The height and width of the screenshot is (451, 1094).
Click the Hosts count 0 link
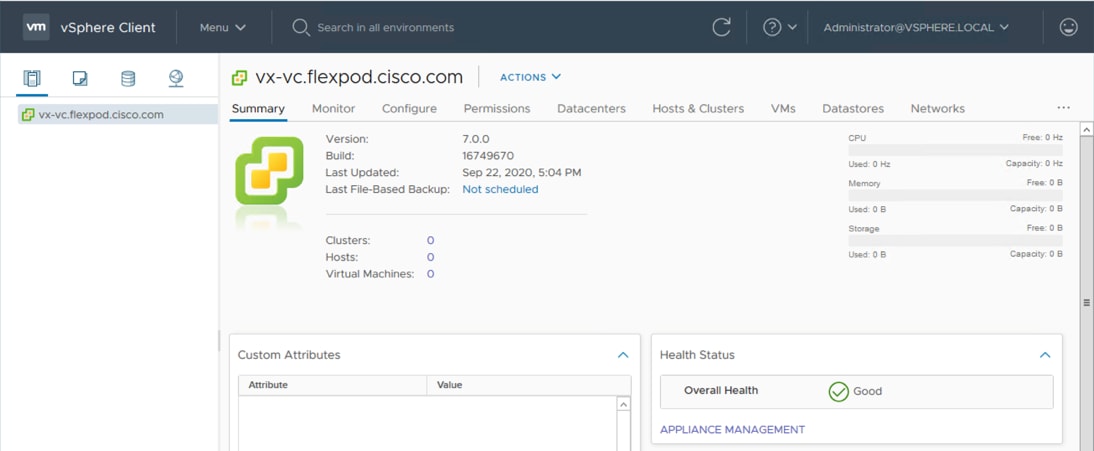430,257
